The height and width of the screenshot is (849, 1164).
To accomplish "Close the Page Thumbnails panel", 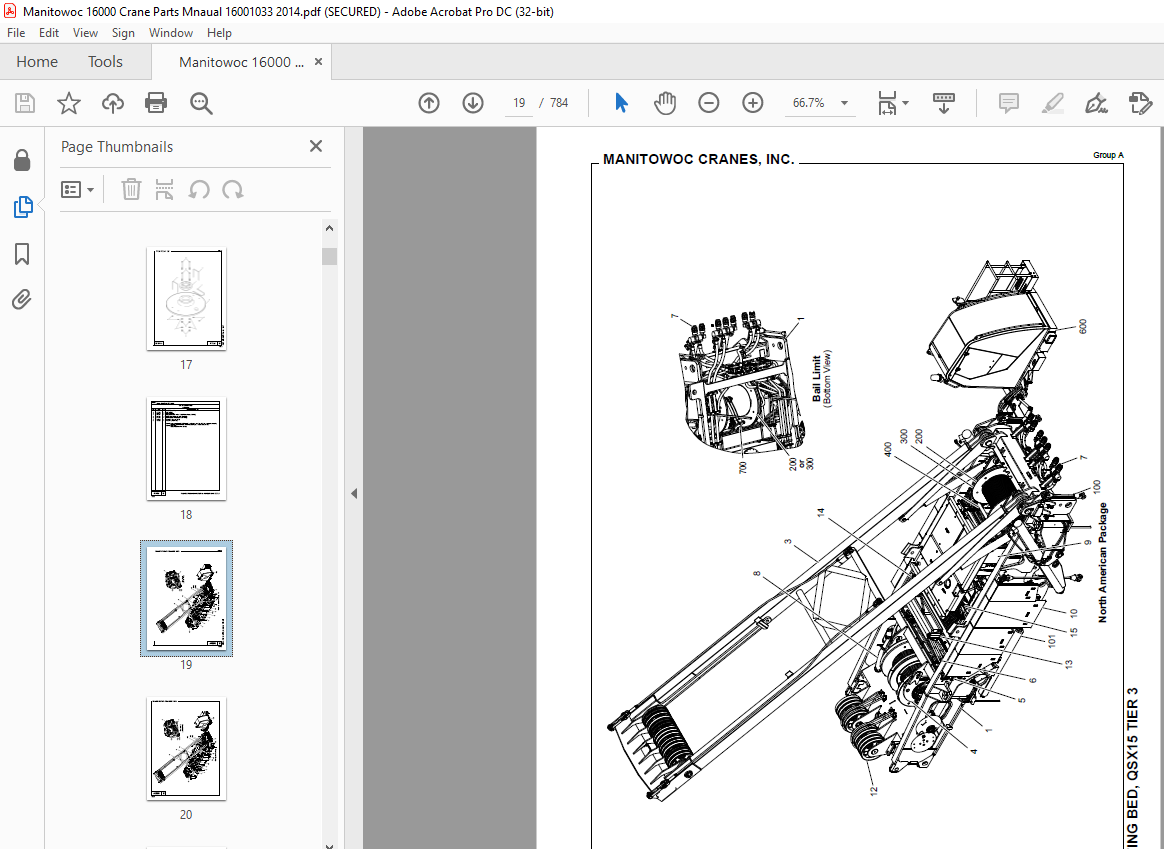I will (316, 146).
